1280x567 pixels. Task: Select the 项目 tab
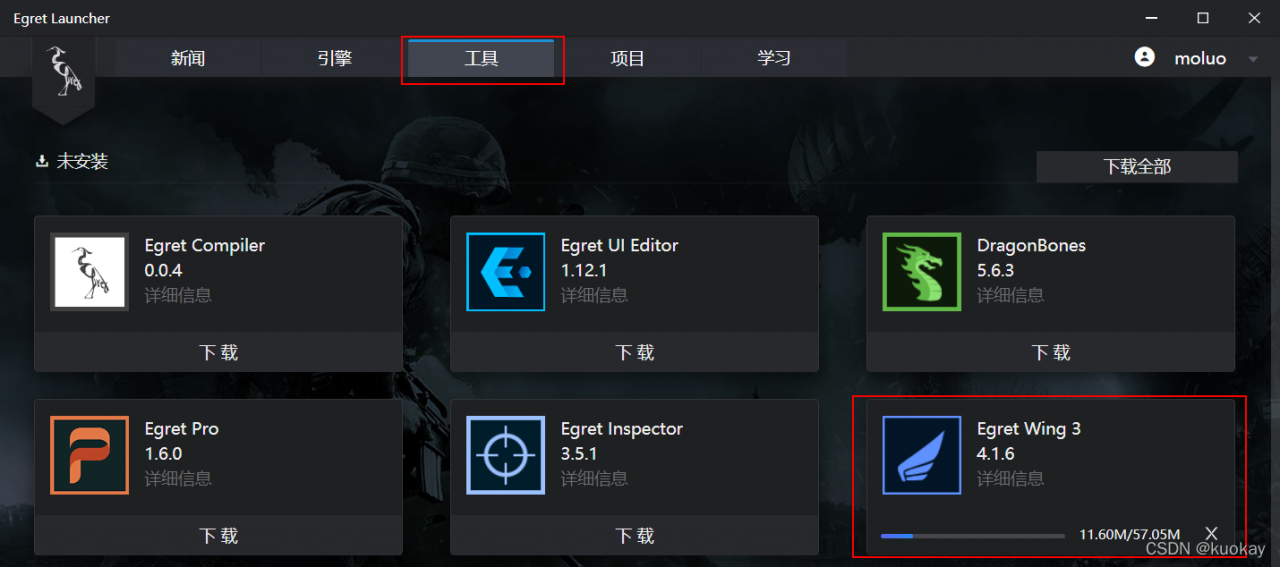click(627, 58)
